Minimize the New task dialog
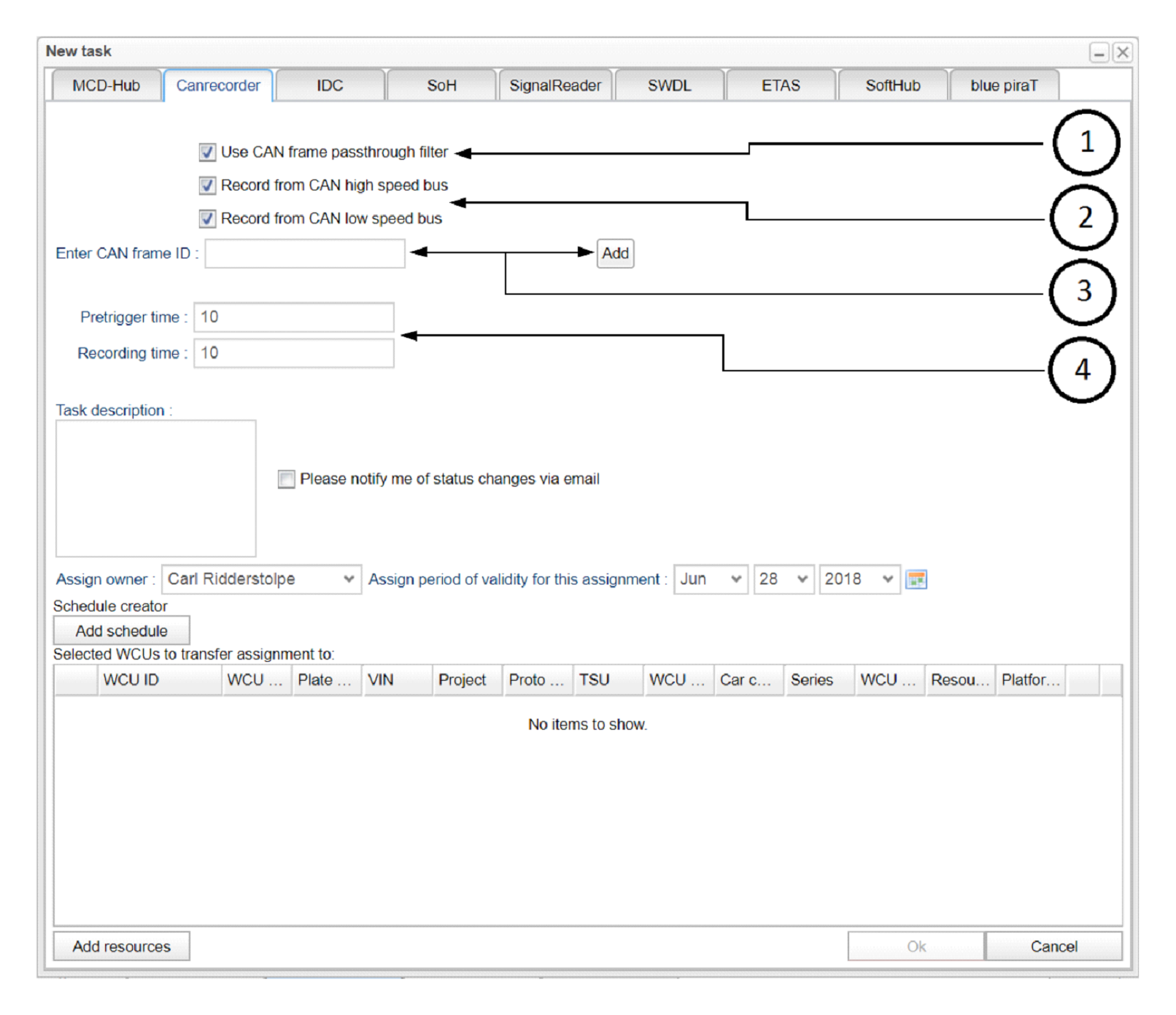Screen dimensions: 1176x1015 click(x=1099, y=53)
